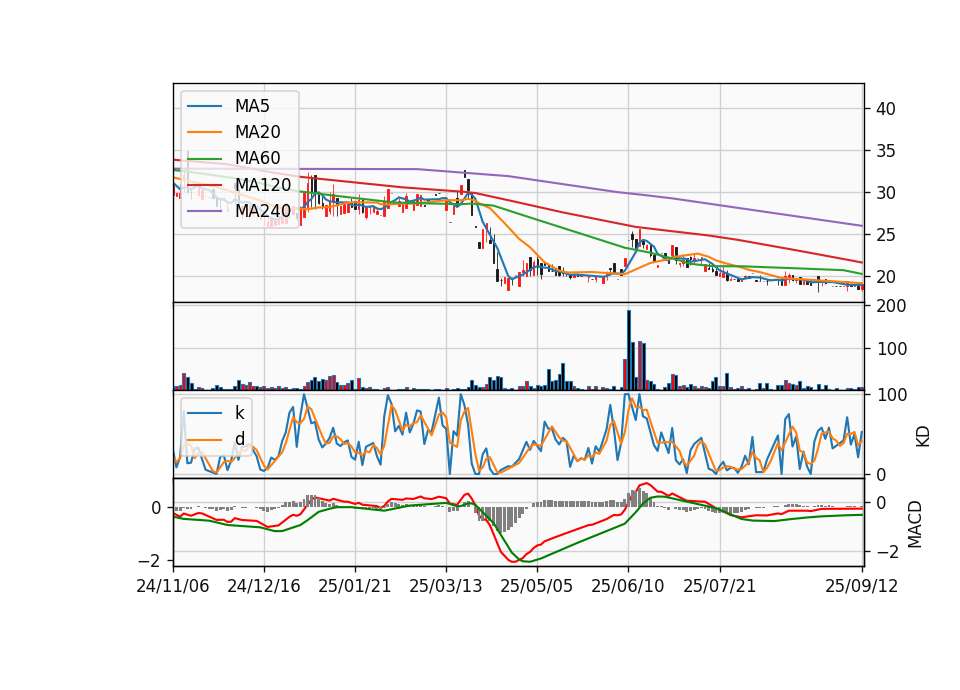This screenshot has width=960, height=690.
Task: Click the volume axis value 200
Action: (x=891, y=306)
